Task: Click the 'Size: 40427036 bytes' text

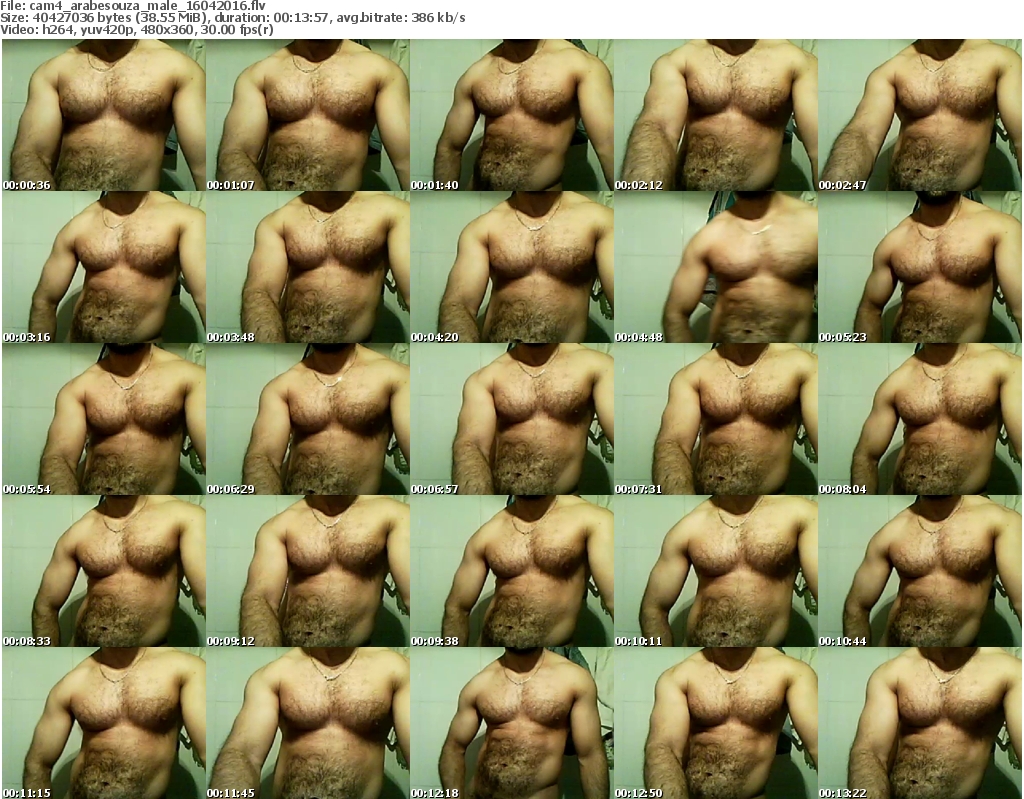Action: pyautogui.click(x=65, y=18)
